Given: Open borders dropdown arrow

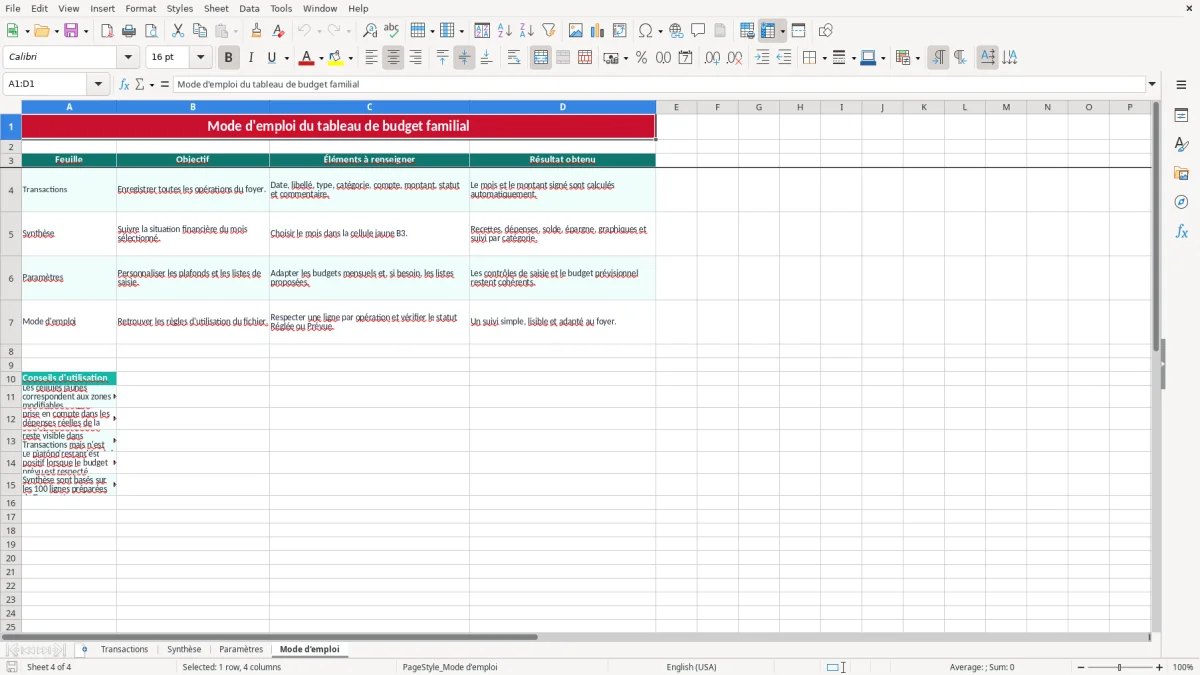Looking at the screenshot, I should (823, 58).
